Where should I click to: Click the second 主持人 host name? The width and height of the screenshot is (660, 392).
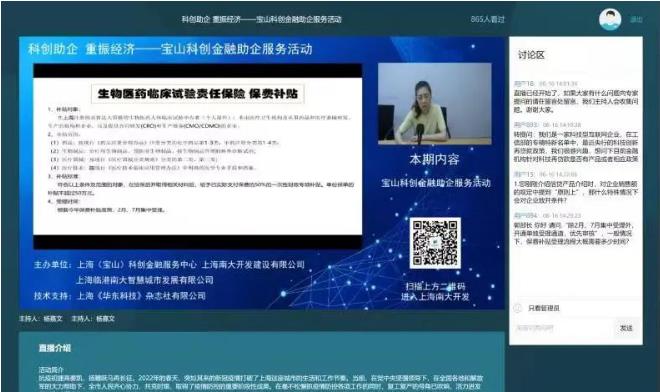click(105, 319)
